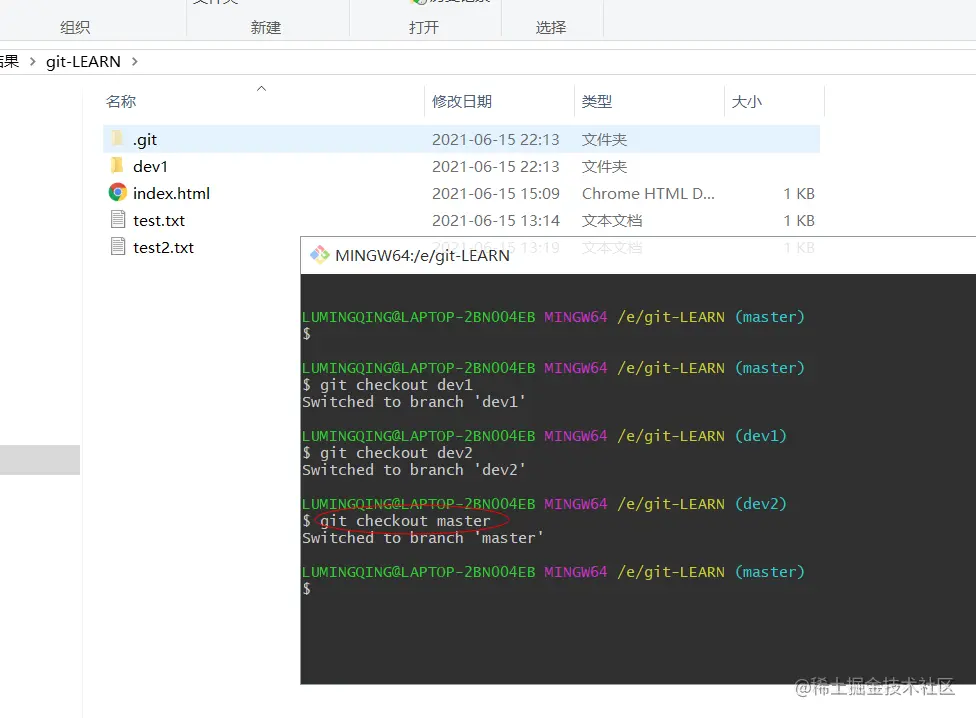The image size is (976, 718).
Task: Select highlighted item in left navigation pane
Action: 40,460
